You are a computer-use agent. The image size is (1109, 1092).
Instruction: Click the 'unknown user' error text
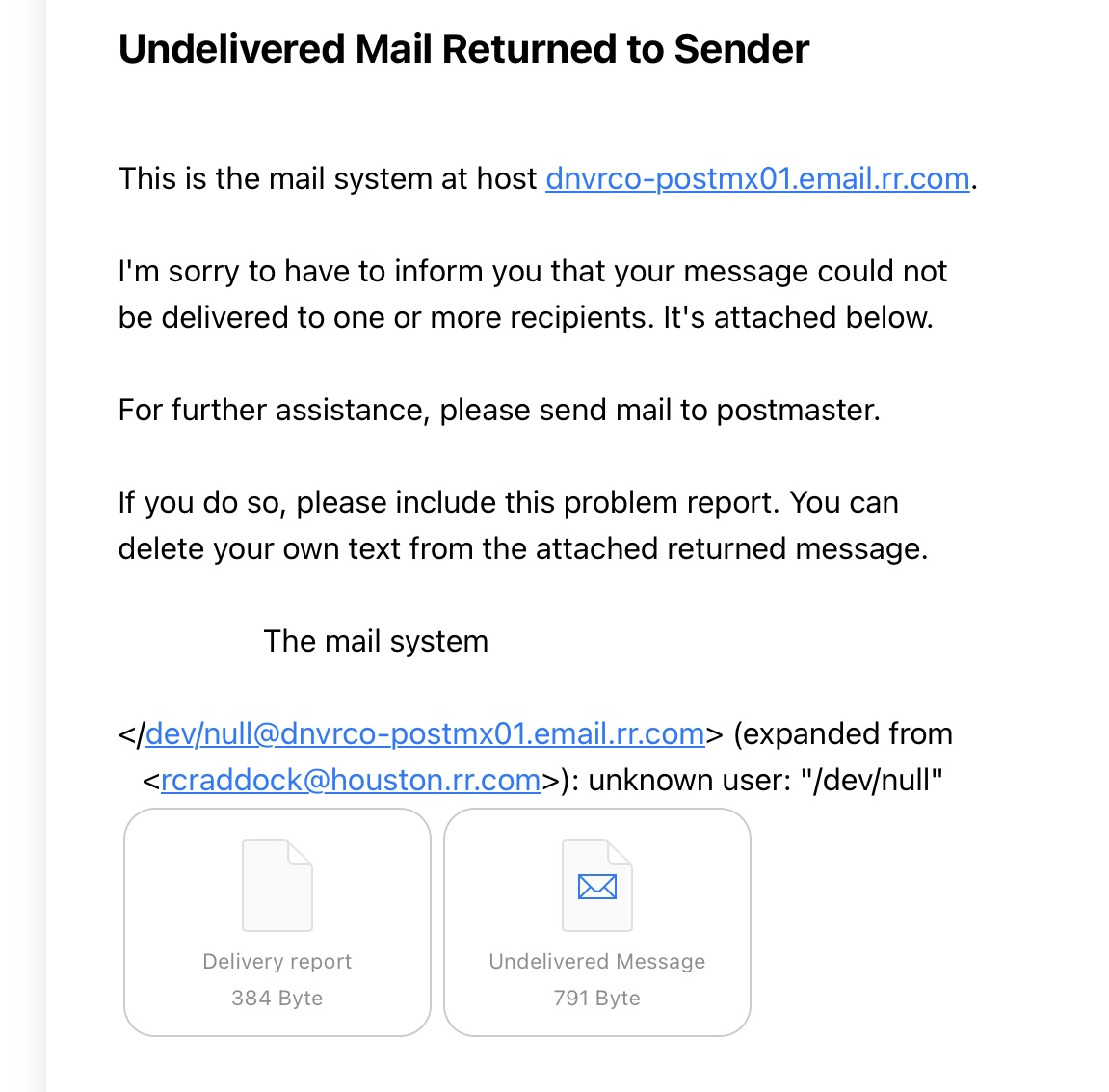click(766, 780)
